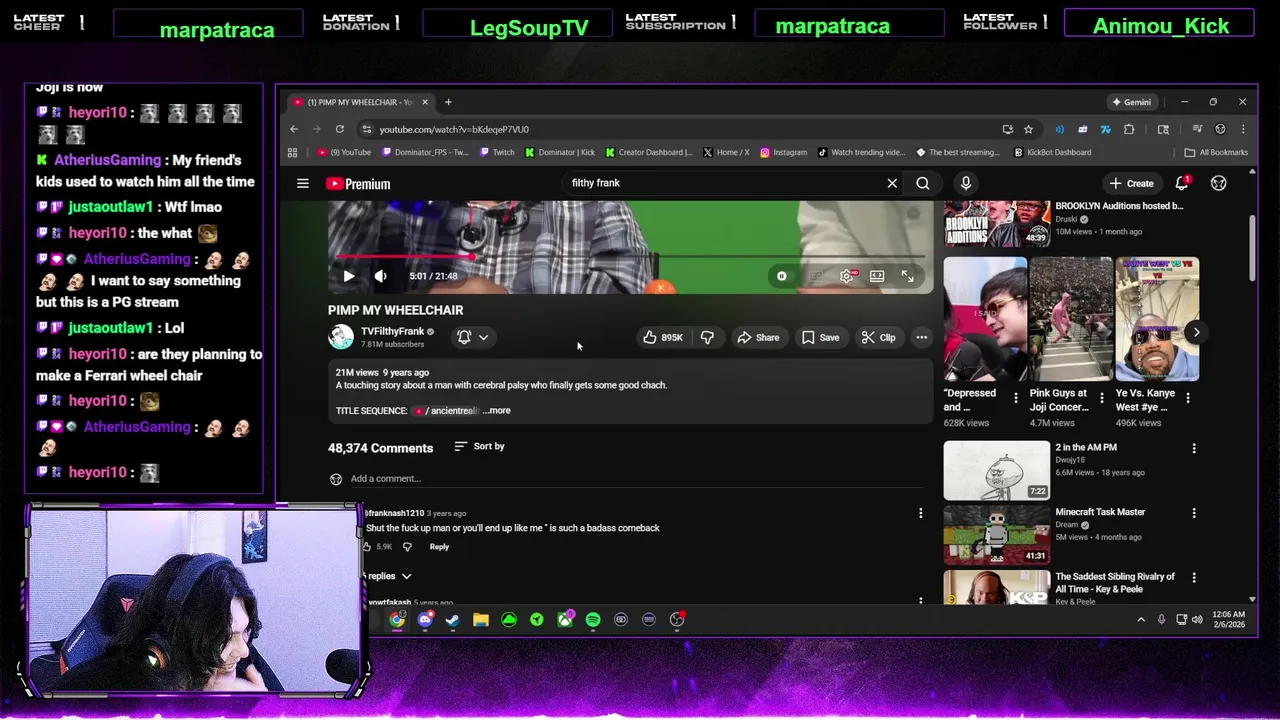Open File Explorer from the taskbar

pos(481,620)
